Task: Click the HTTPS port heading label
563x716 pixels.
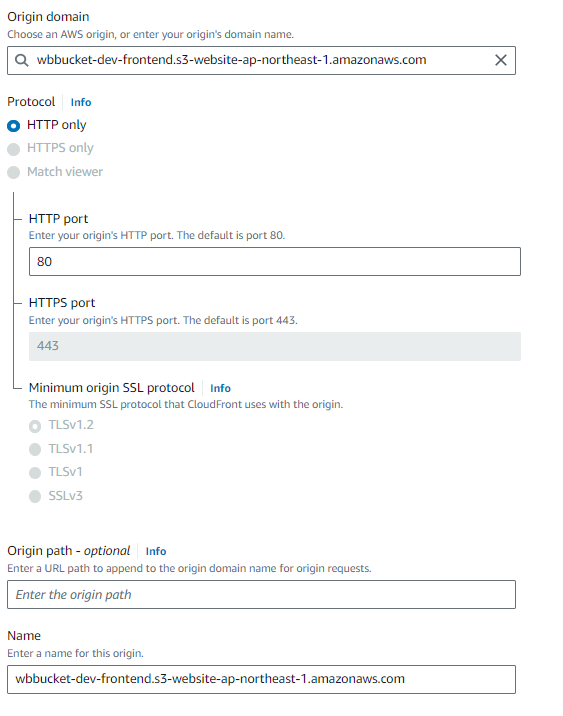Action: (x=62, y=303)
